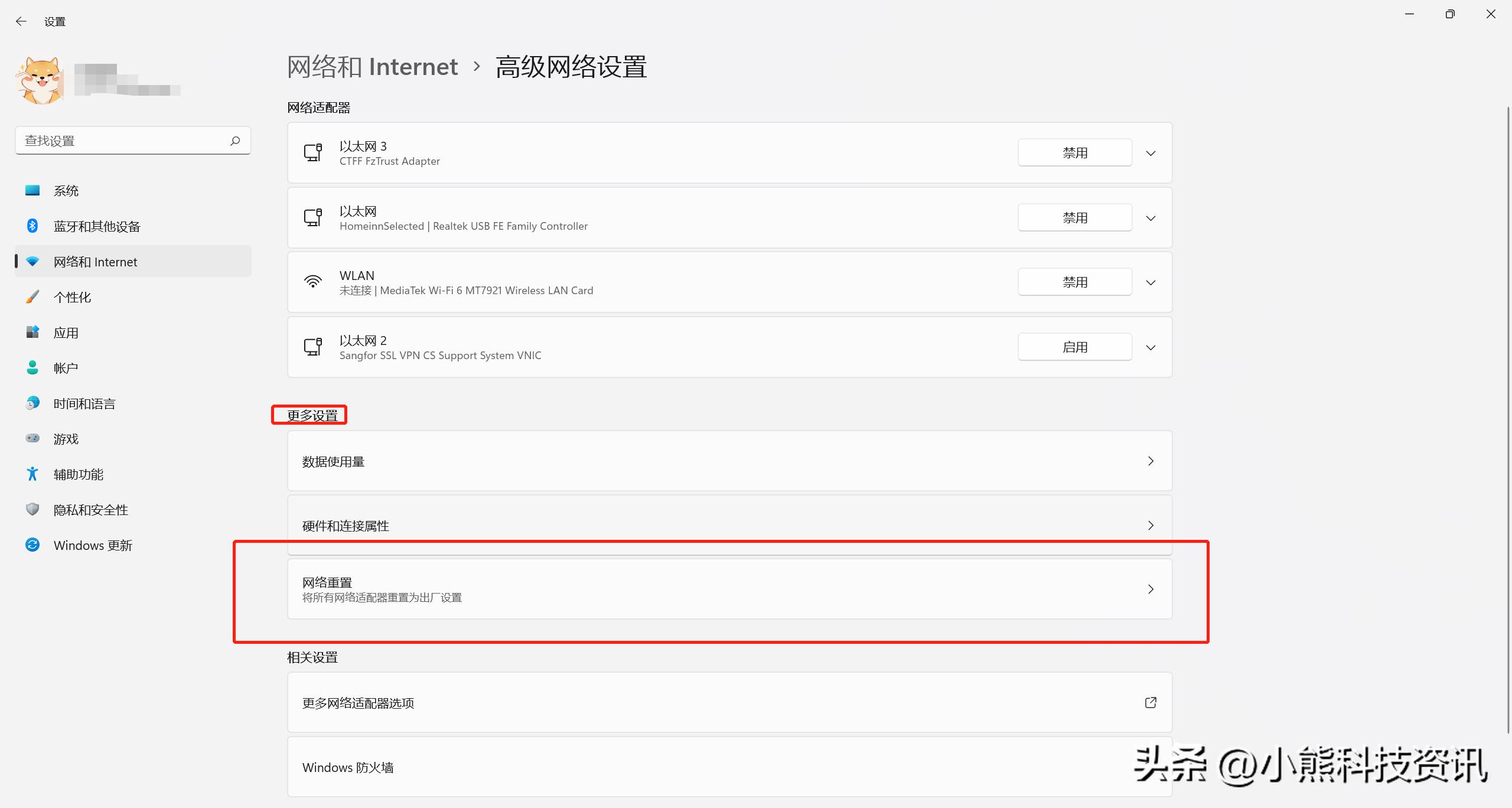Image resolution: width=1512 pixels, height=808 pixels.
Task: Enable the 以太网 2 VPN adapter
Action: coord(1074,347)
